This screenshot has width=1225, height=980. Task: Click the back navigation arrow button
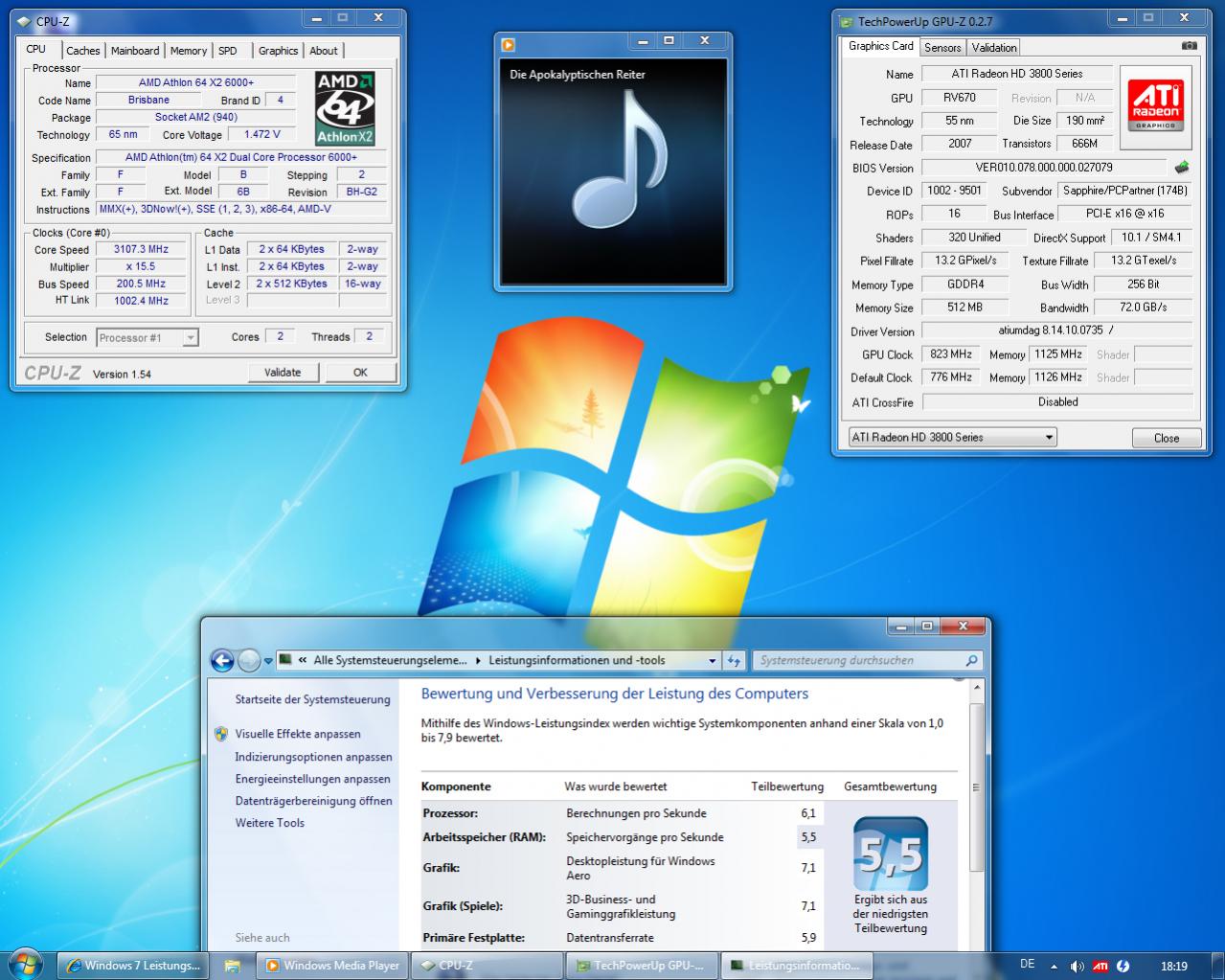coord(222,660)
